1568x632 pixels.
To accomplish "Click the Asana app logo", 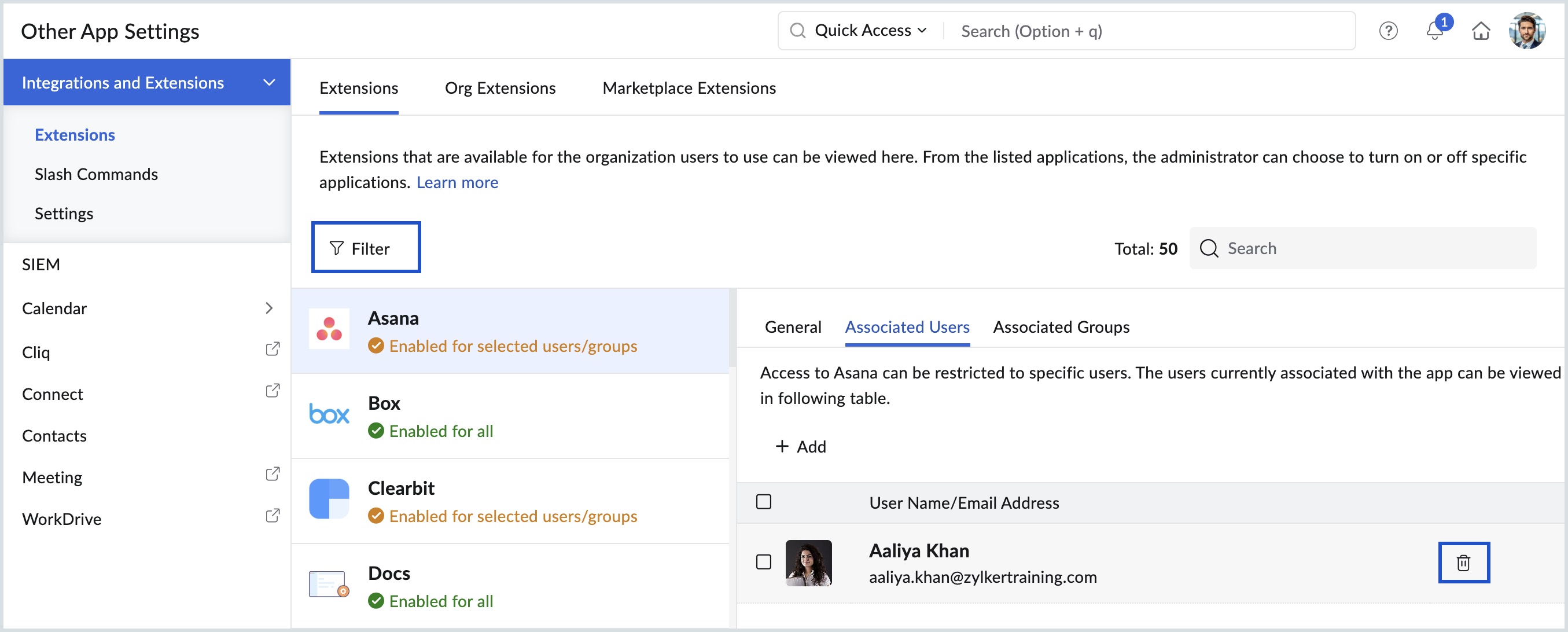I will tap(329, 329).
